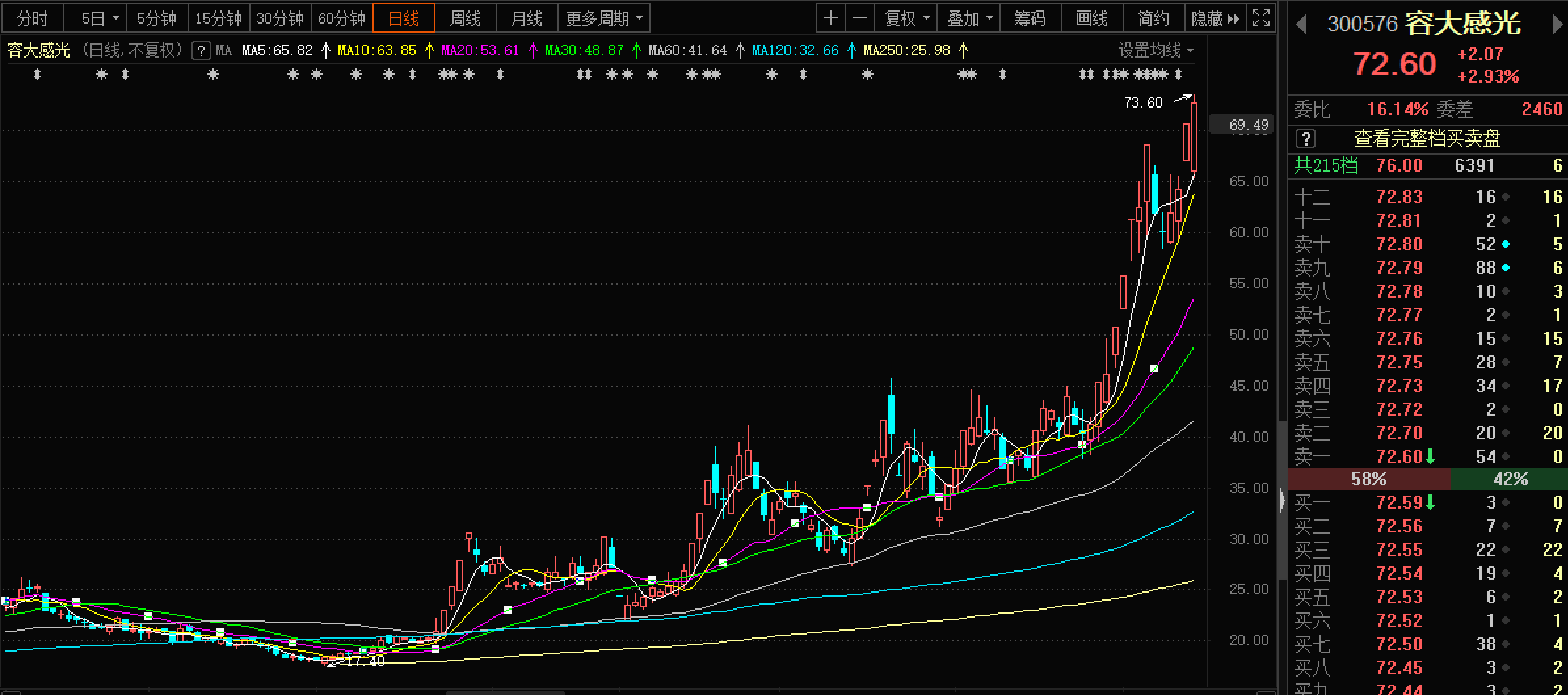Click 十二 72.83 order row
1568x695 pixels.
pyautogui.click(x=1428, y=197)
